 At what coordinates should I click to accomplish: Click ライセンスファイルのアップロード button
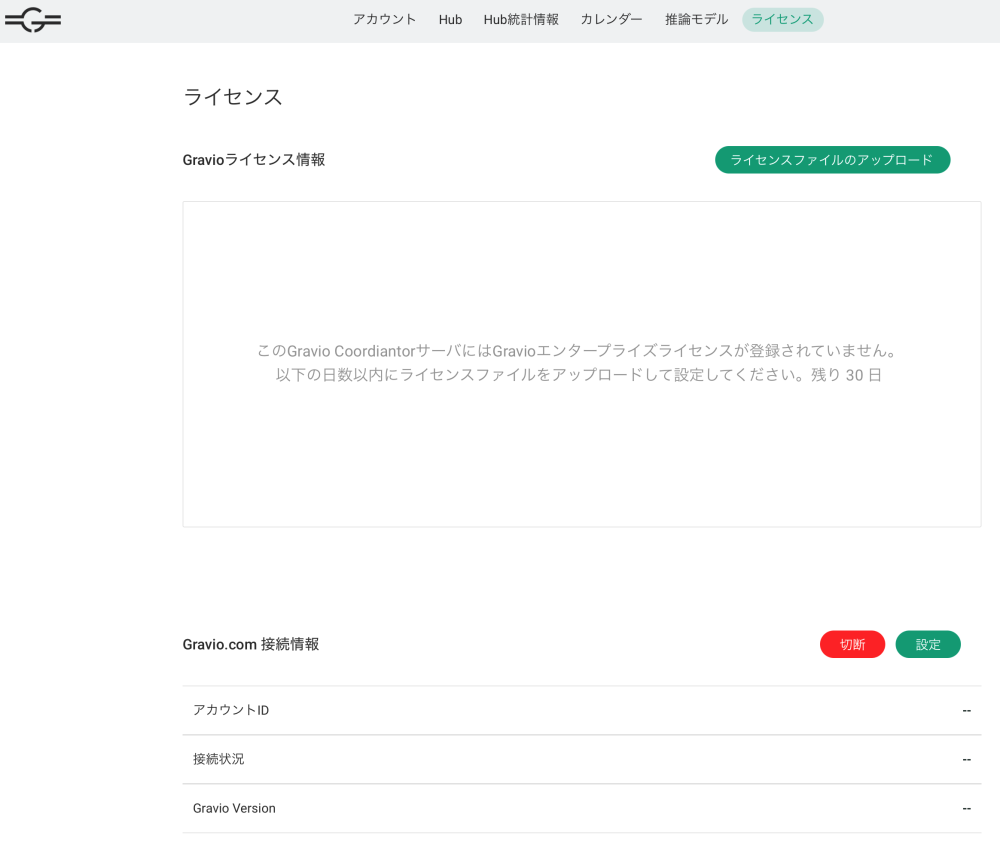(832, 159)
